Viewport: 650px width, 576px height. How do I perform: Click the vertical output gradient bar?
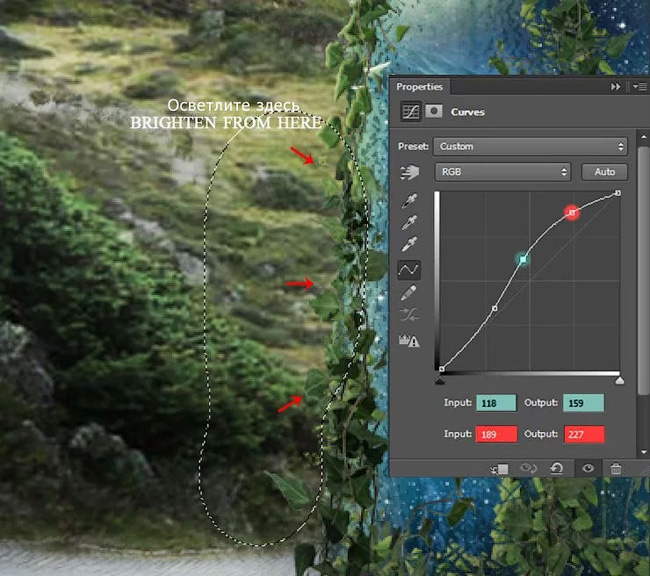437,281
